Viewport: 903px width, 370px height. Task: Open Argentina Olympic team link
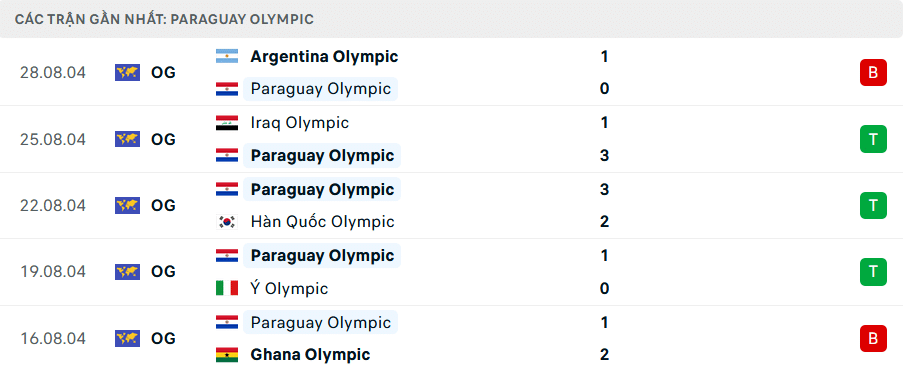[x=324, y=56]
